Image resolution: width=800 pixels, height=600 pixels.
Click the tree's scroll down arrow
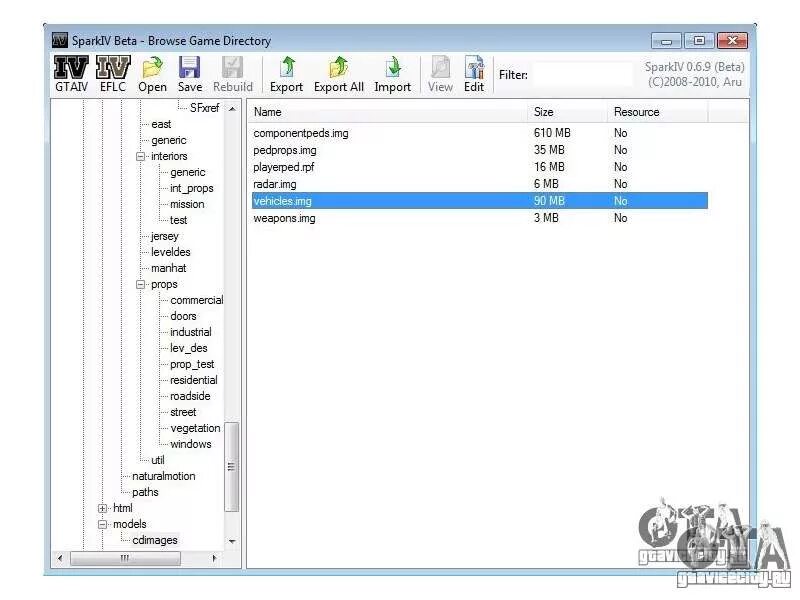click(232, 541)
